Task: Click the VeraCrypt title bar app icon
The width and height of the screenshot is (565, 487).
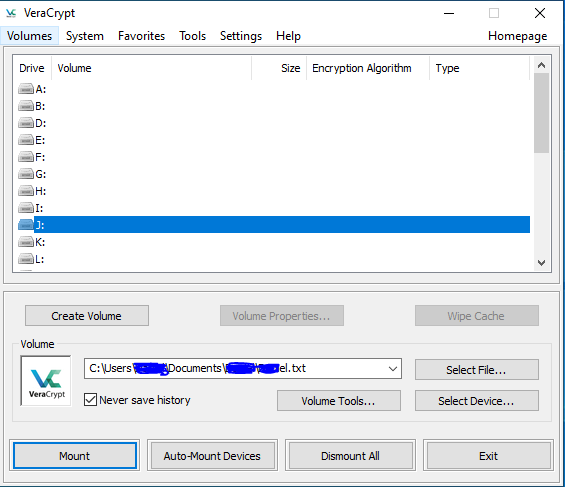Action: 11,13
